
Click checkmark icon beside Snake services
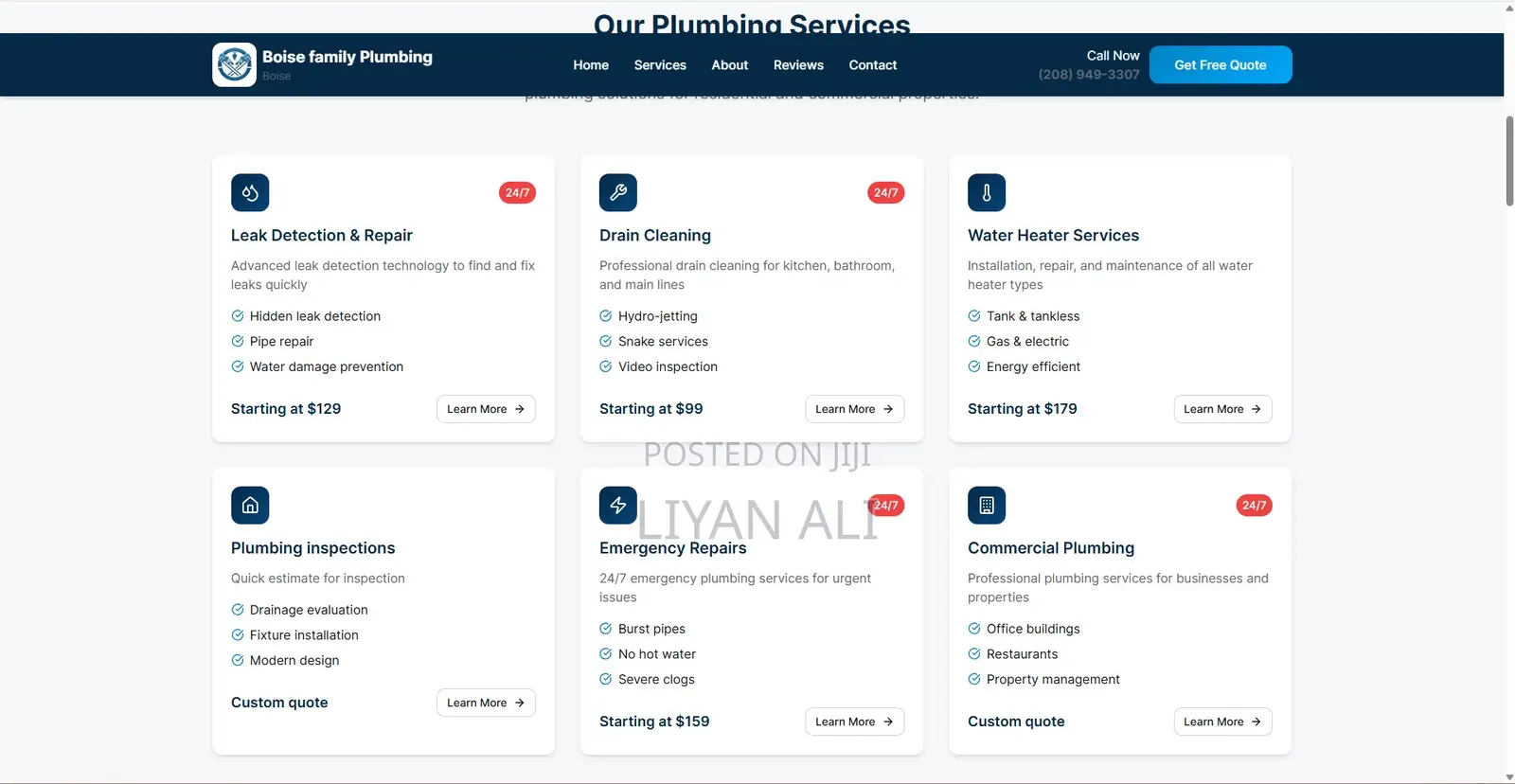pos(606,341)
